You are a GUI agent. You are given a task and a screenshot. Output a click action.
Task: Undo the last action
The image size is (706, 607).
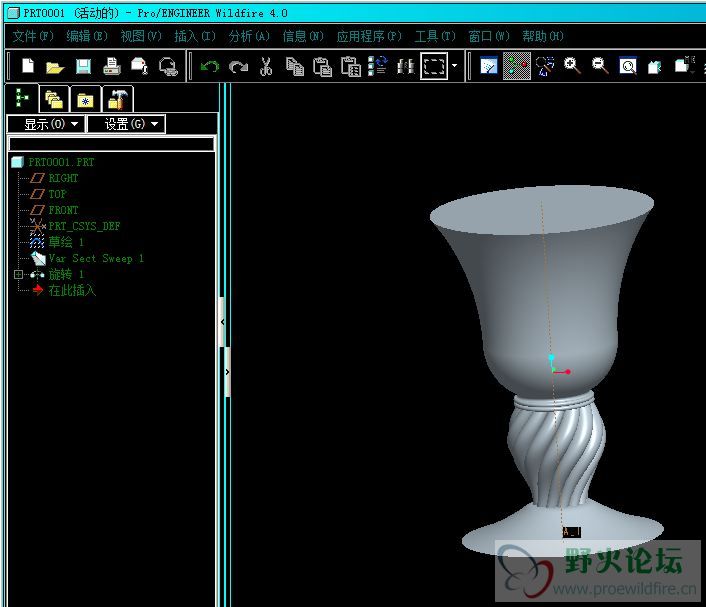click(210, 67)
